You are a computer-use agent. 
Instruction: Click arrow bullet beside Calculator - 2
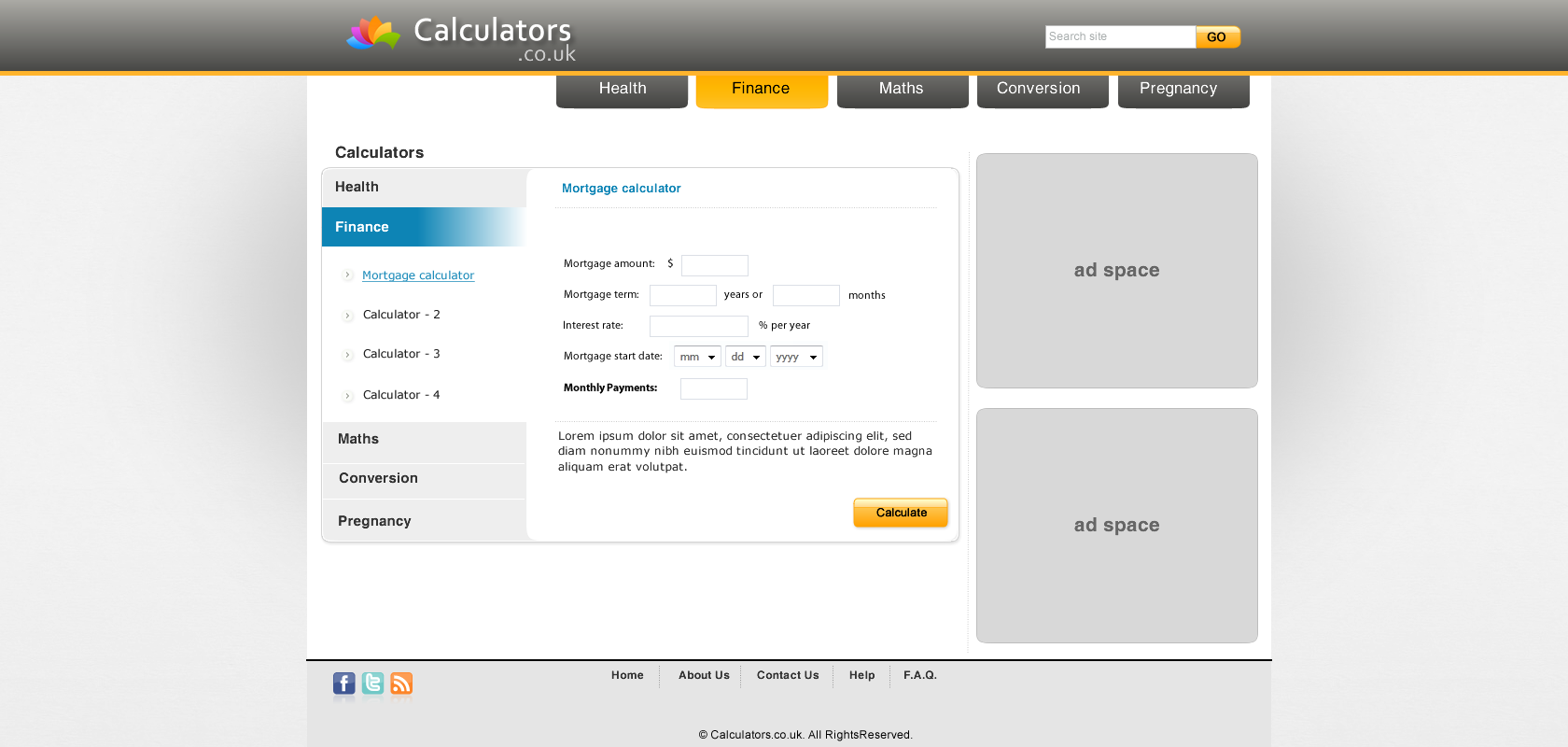(347, 316)
